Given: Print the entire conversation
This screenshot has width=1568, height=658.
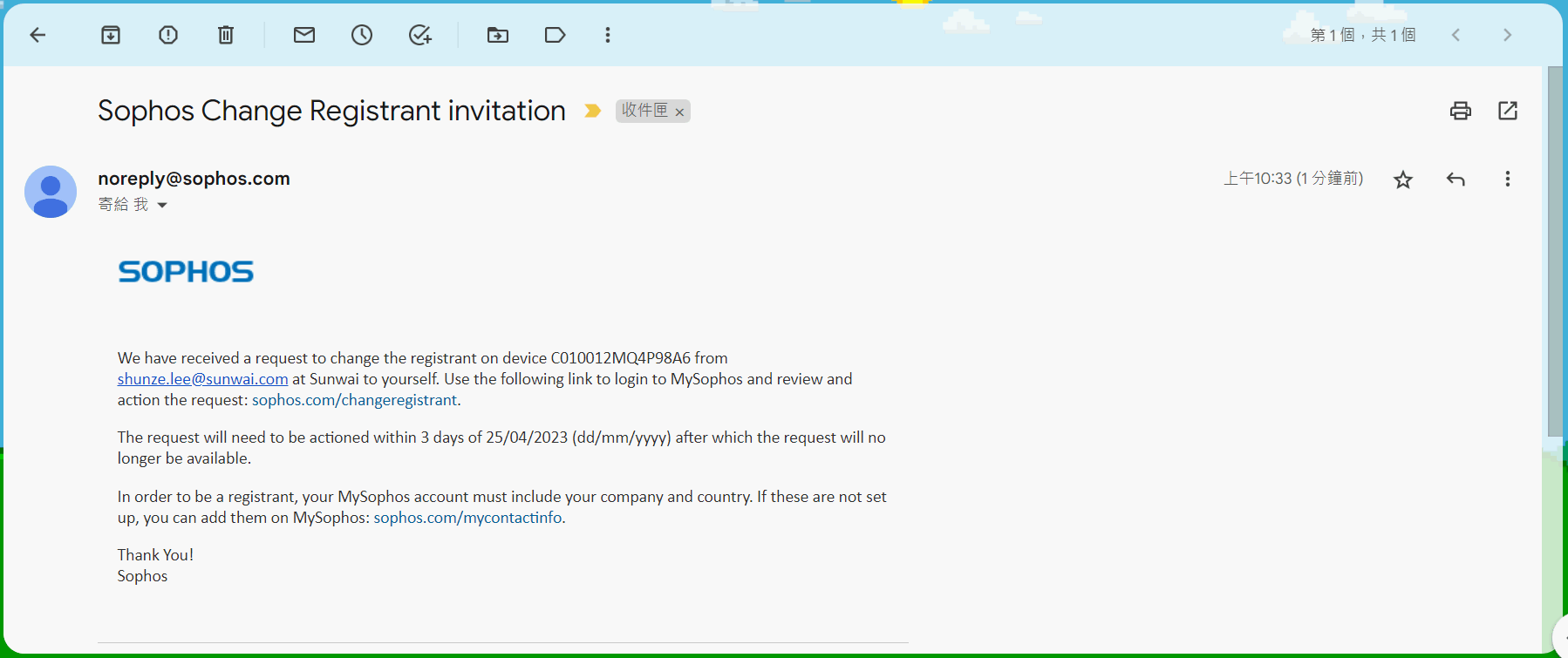Looking at the screenshot, I should point(1461,111).
